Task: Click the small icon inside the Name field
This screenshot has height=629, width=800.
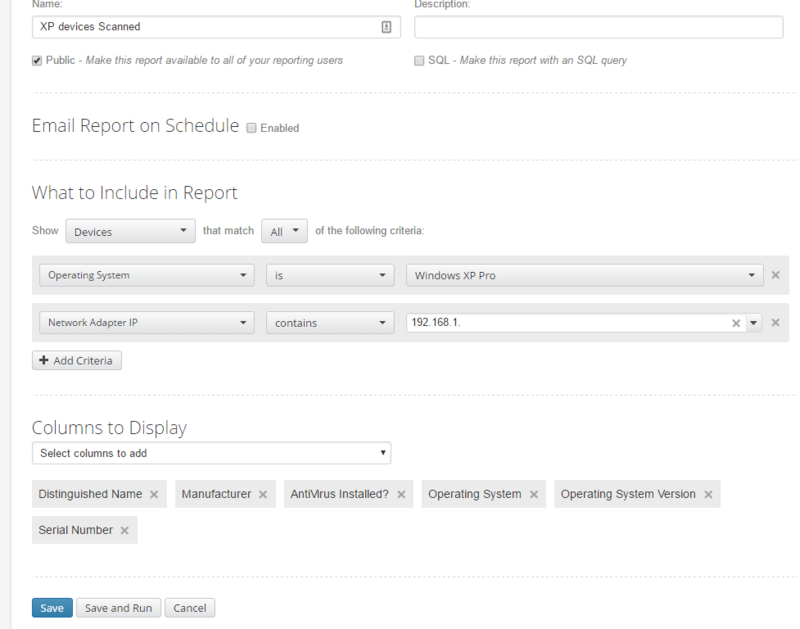Action: 385,27
